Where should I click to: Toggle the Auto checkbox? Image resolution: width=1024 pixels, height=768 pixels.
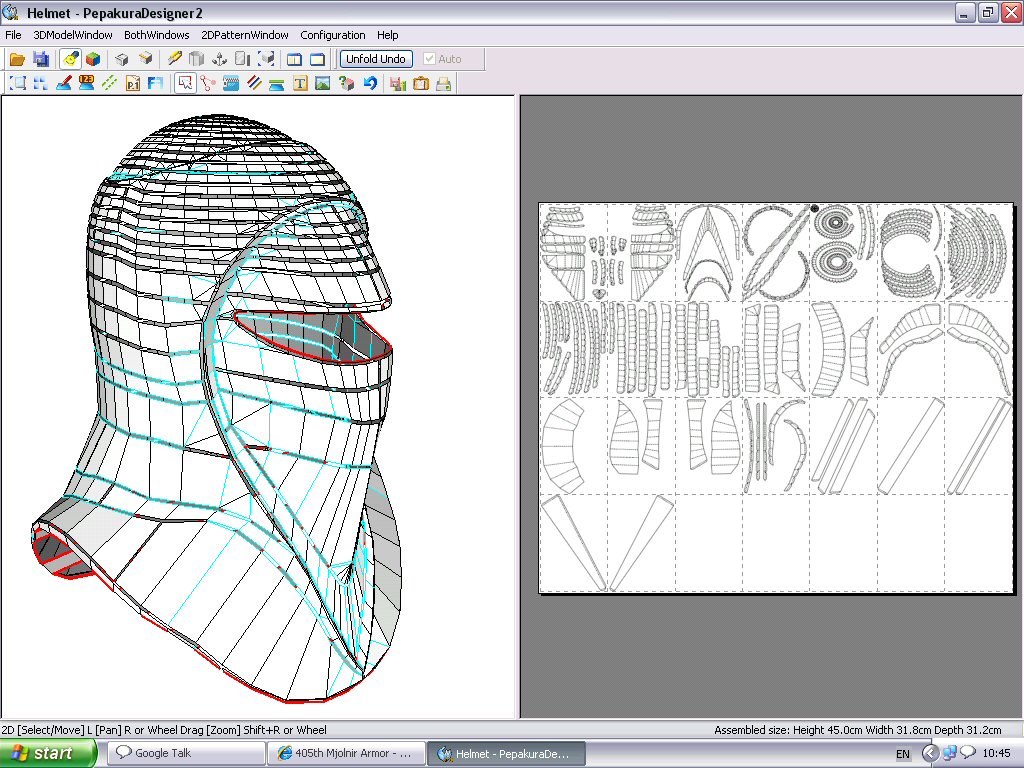click(x=429, y=59)
